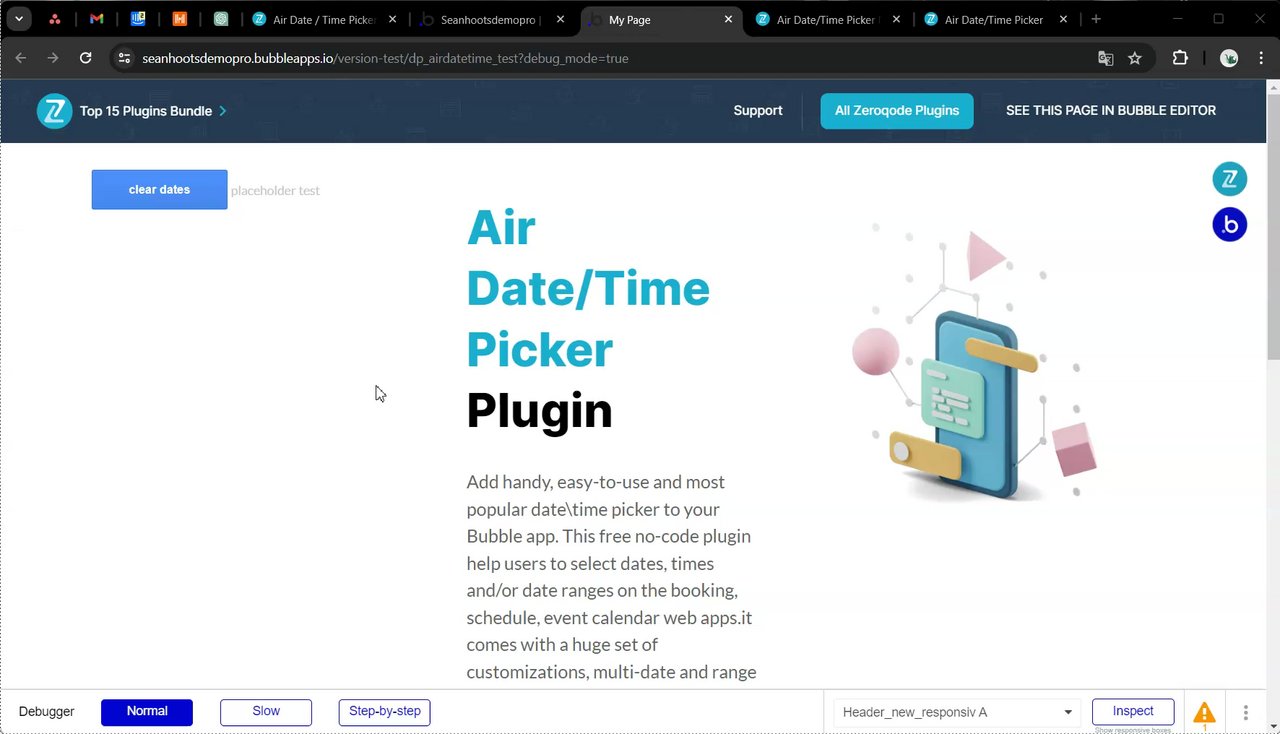Toggle Show responsive boxes text under Inspect
Viewport: 1280px width, 734px height.
tap(1133, 730)
